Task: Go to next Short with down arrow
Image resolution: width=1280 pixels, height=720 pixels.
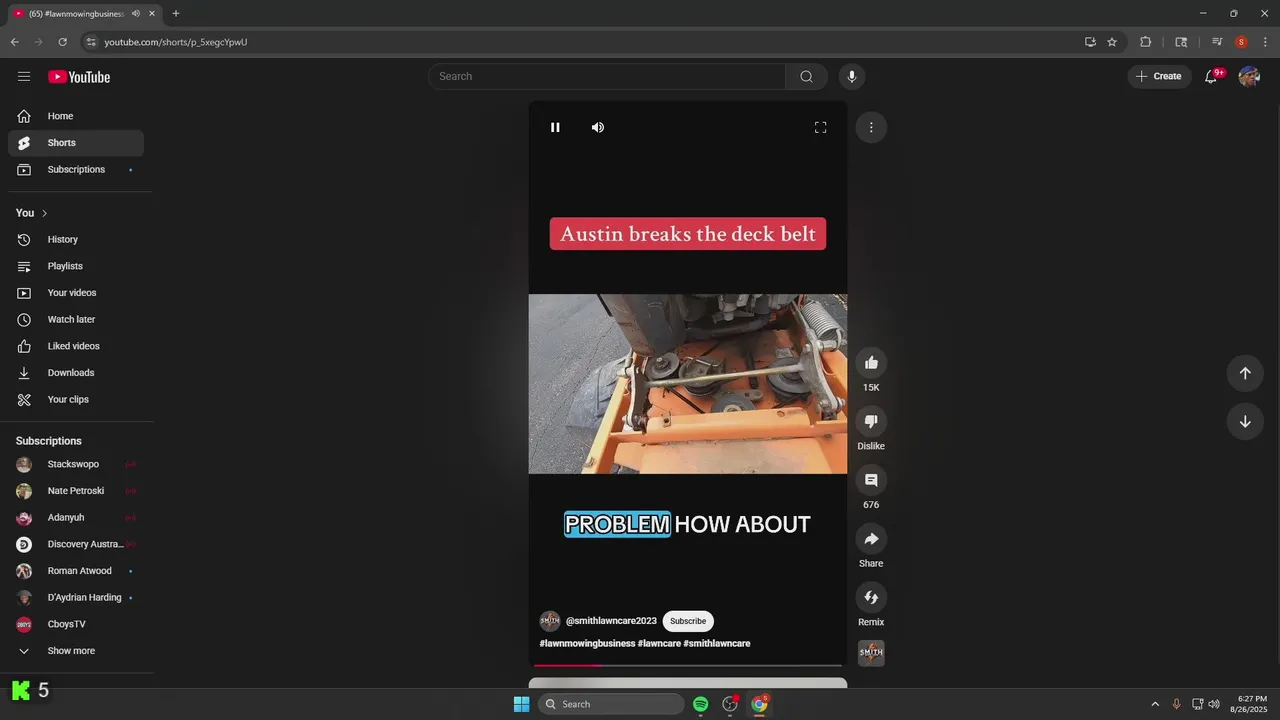Action: tap(1245, 421)
